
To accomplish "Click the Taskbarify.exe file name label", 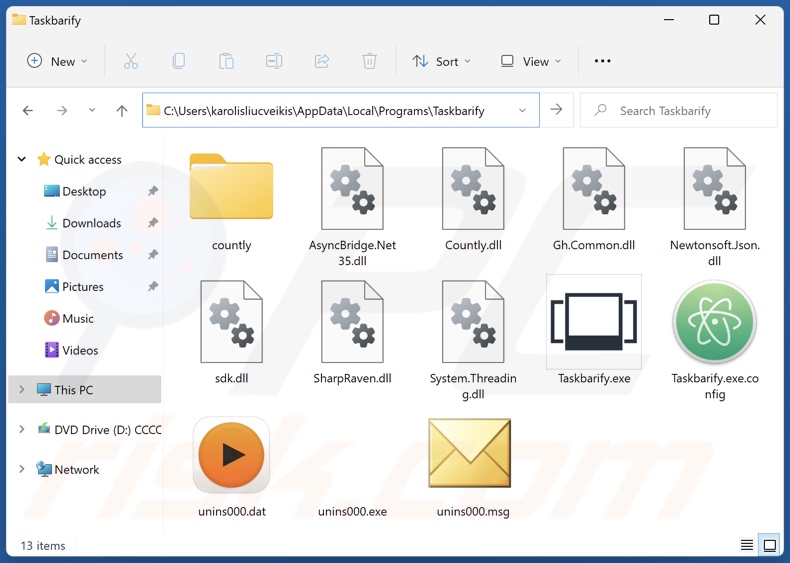I will (594, 378).
